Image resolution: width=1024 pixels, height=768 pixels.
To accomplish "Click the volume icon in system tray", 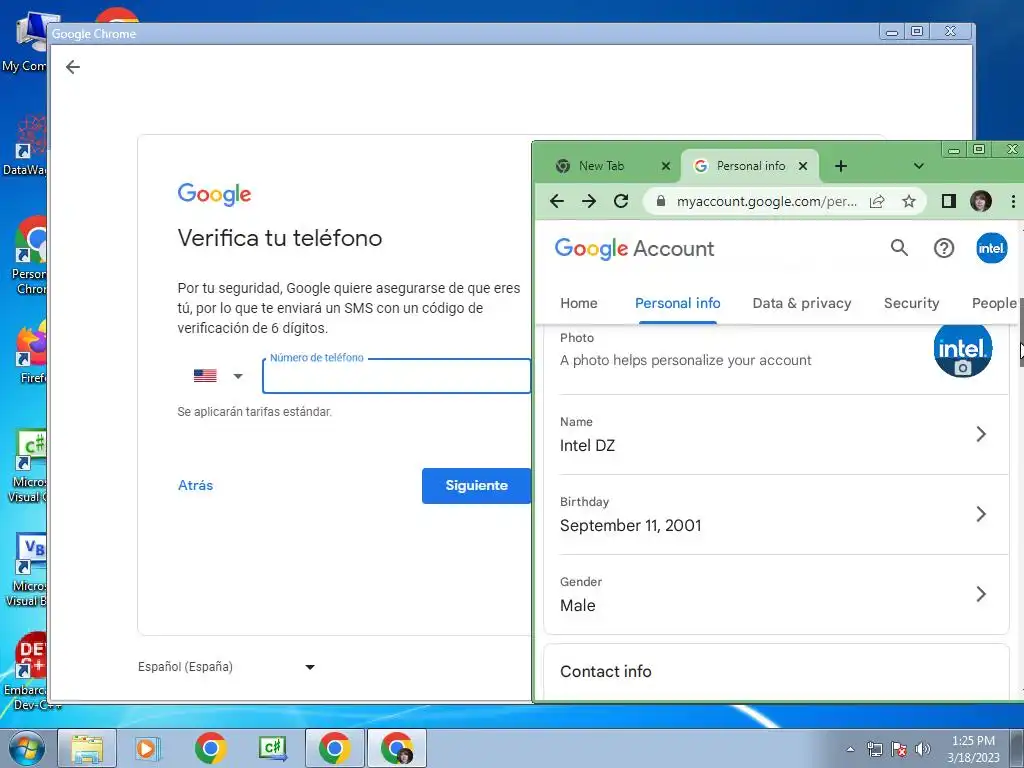I will coord(923,748).
